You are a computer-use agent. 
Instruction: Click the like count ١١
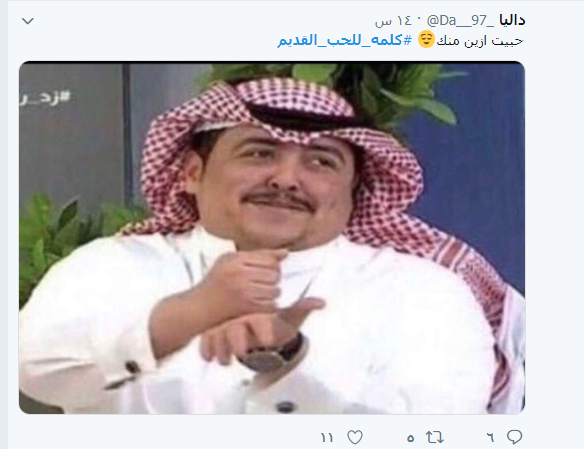point(327,438)
